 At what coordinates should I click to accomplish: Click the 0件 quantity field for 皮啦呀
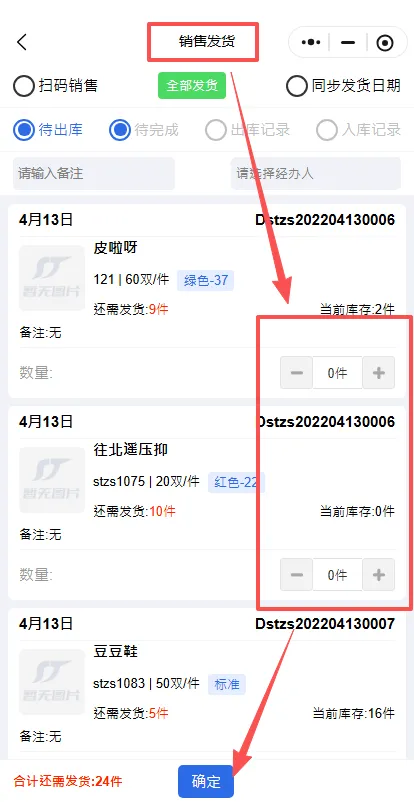(x=337, y=373)
